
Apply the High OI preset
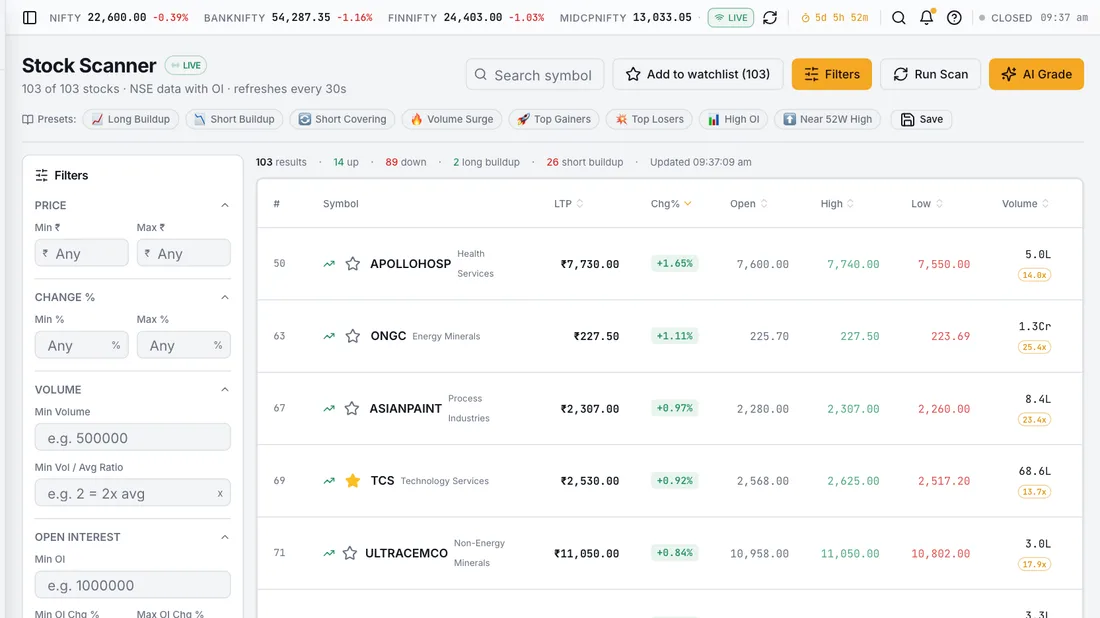point(734,119)
